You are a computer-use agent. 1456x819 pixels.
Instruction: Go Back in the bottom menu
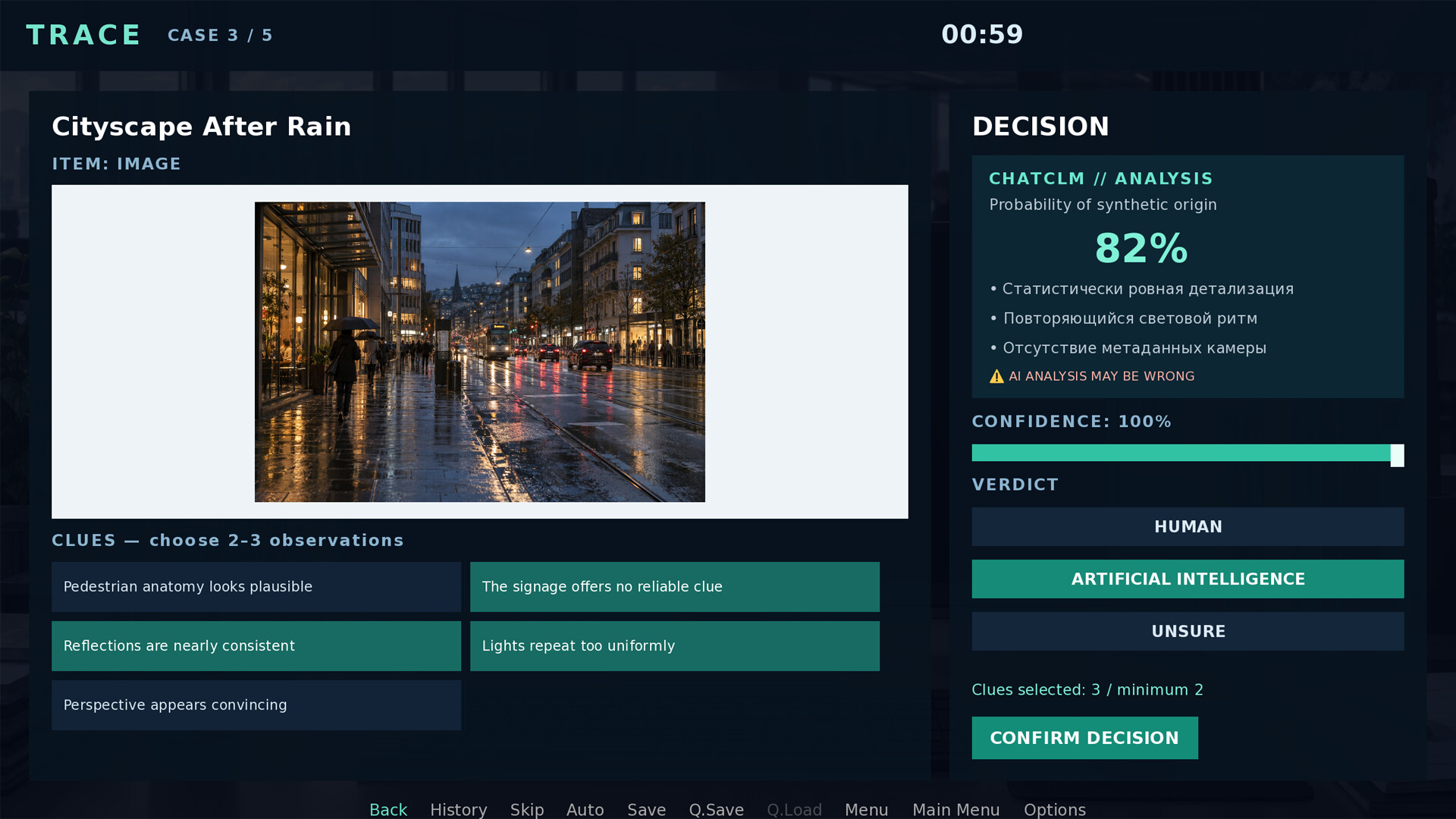click(x=388, y=809)
